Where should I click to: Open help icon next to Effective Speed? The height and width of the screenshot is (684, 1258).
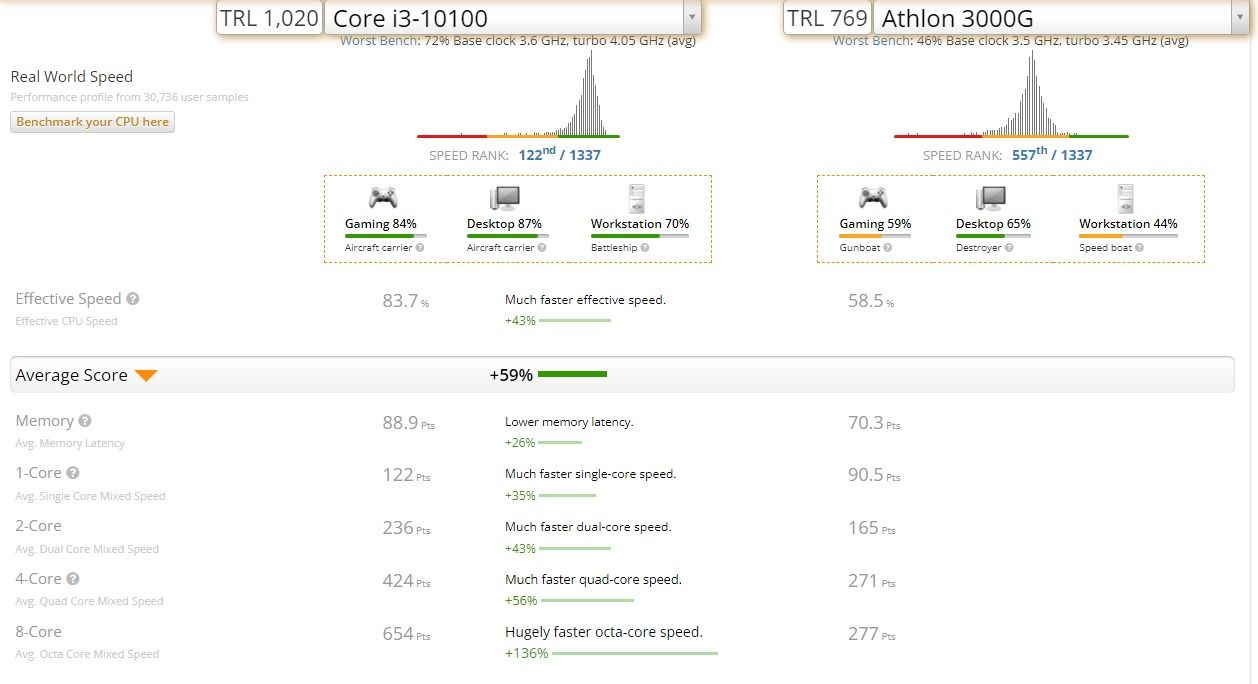133,299
